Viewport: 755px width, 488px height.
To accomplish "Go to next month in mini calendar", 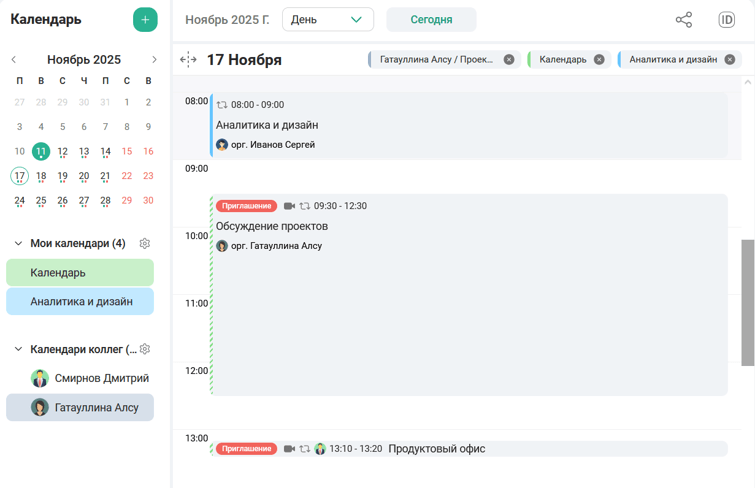I will [x=154, y=60].
